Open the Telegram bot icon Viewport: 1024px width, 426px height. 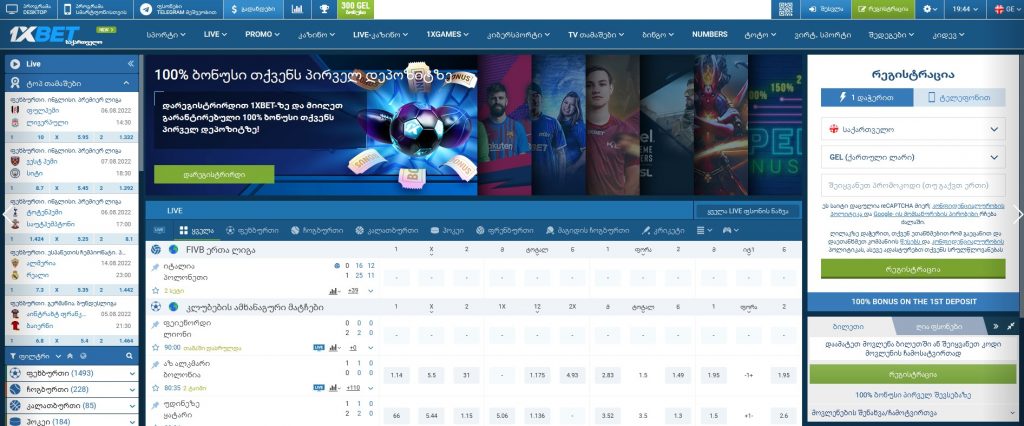click(x=147, y=9)
